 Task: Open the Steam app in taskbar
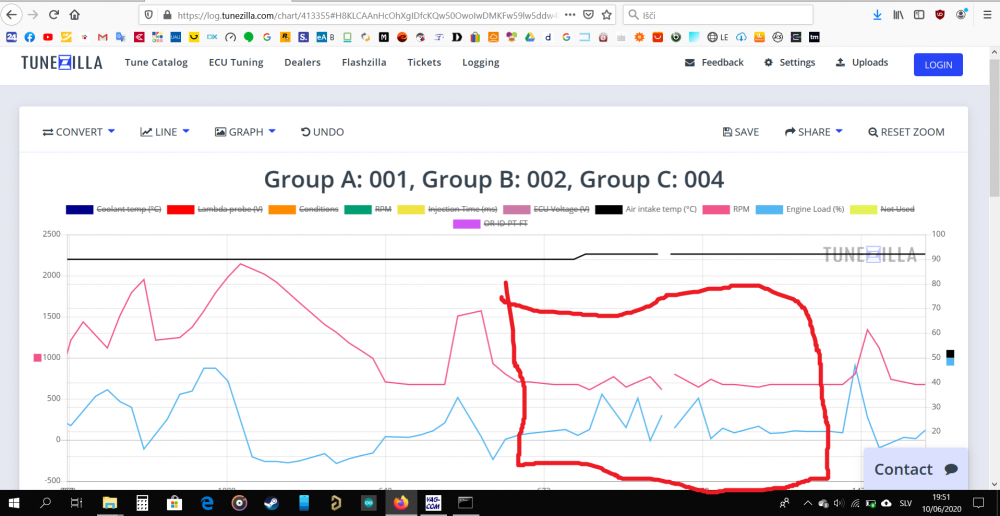click(x=271, y=503)
